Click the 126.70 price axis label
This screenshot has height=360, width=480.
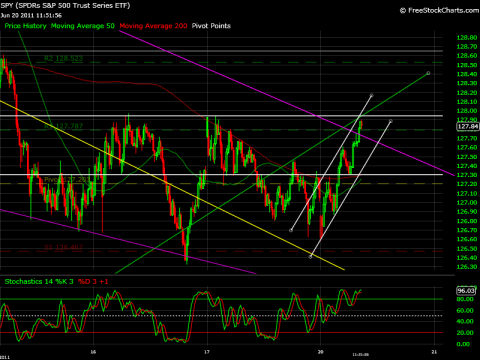click(467, 230)
